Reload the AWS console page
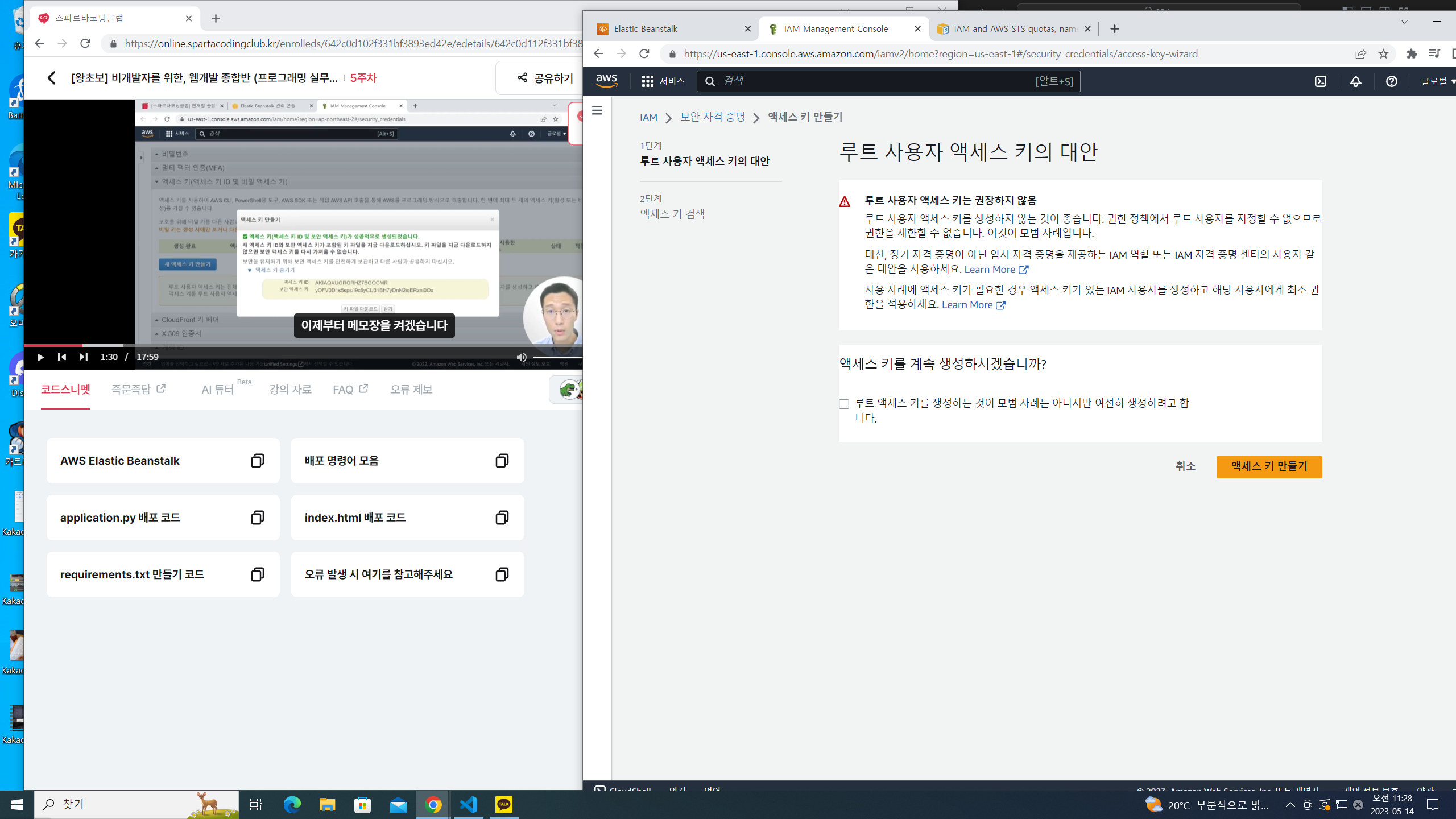The height and width of the screenshot is (819, 1456). [x=644, y=53]
